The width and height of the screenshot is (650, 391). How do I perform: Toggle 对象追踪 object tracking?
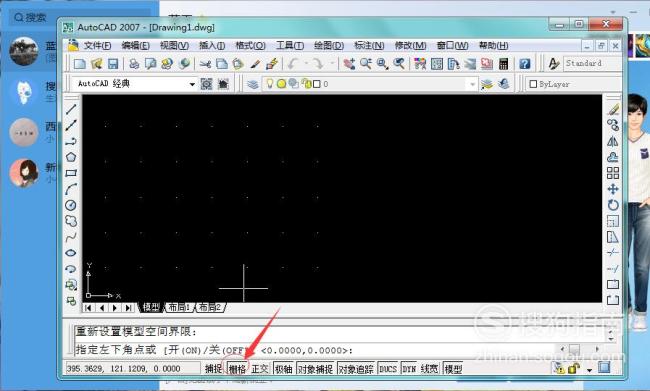tap(356, 369)
